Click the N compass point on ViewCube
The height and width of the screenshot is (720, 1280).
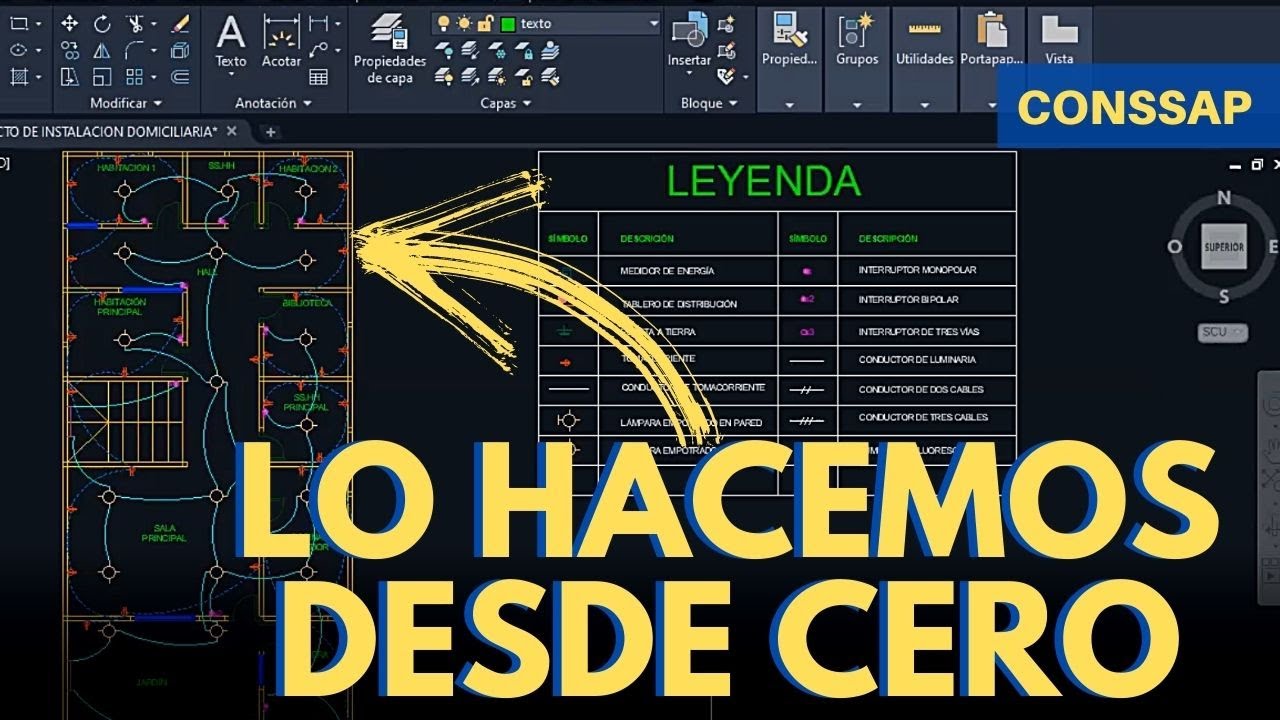(1224, 198)
